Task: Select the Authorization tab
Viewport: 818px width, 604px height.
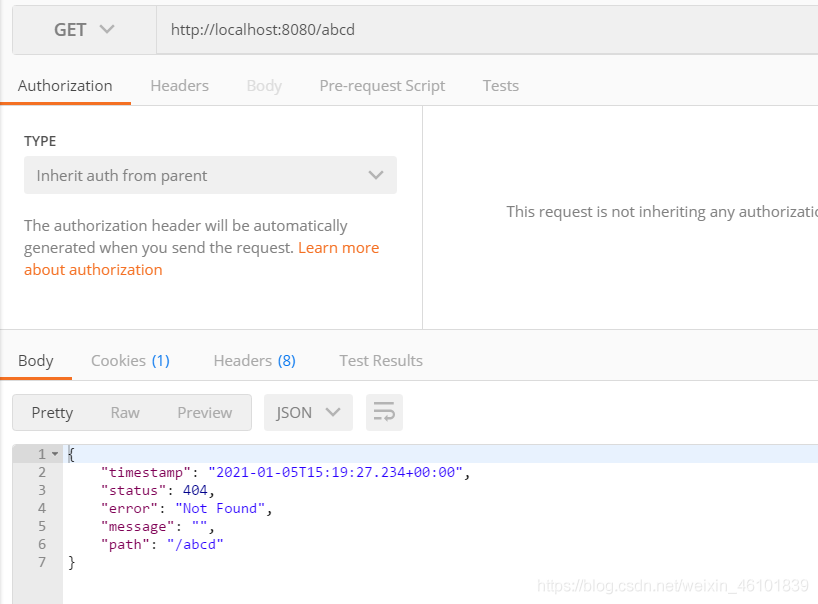Action: point(65,85)
